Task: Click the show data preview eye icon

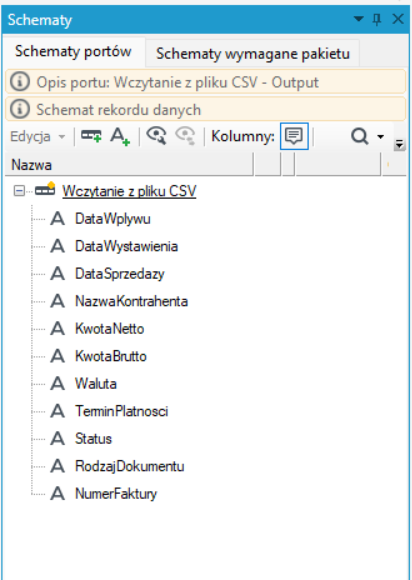Action: pyautogui.click(x=156, y=136)
